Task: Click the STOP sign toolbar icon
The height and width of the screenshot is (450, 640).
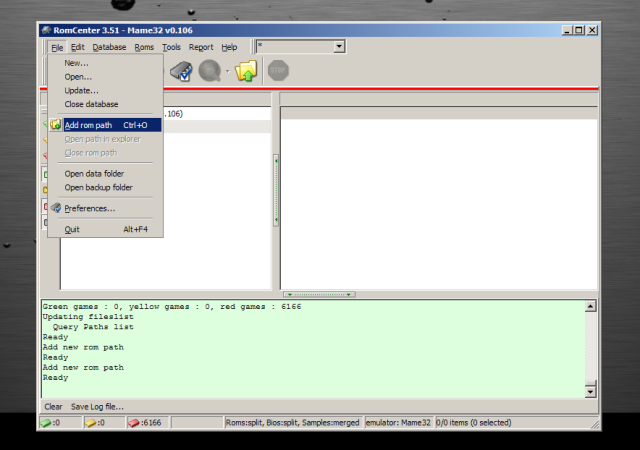Action: point(278,70)
